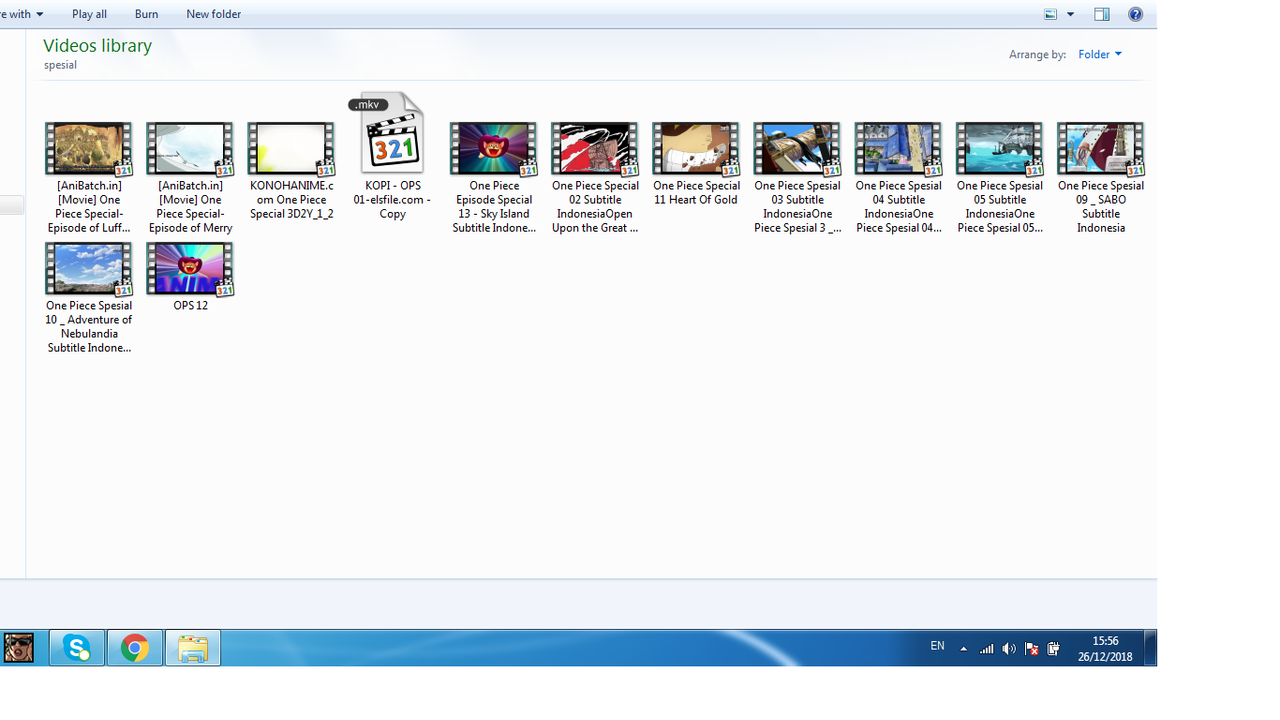Screen dimensions: 1280x720
Task: Select the Episode of Merry video thumbnail
Action: 189,149
